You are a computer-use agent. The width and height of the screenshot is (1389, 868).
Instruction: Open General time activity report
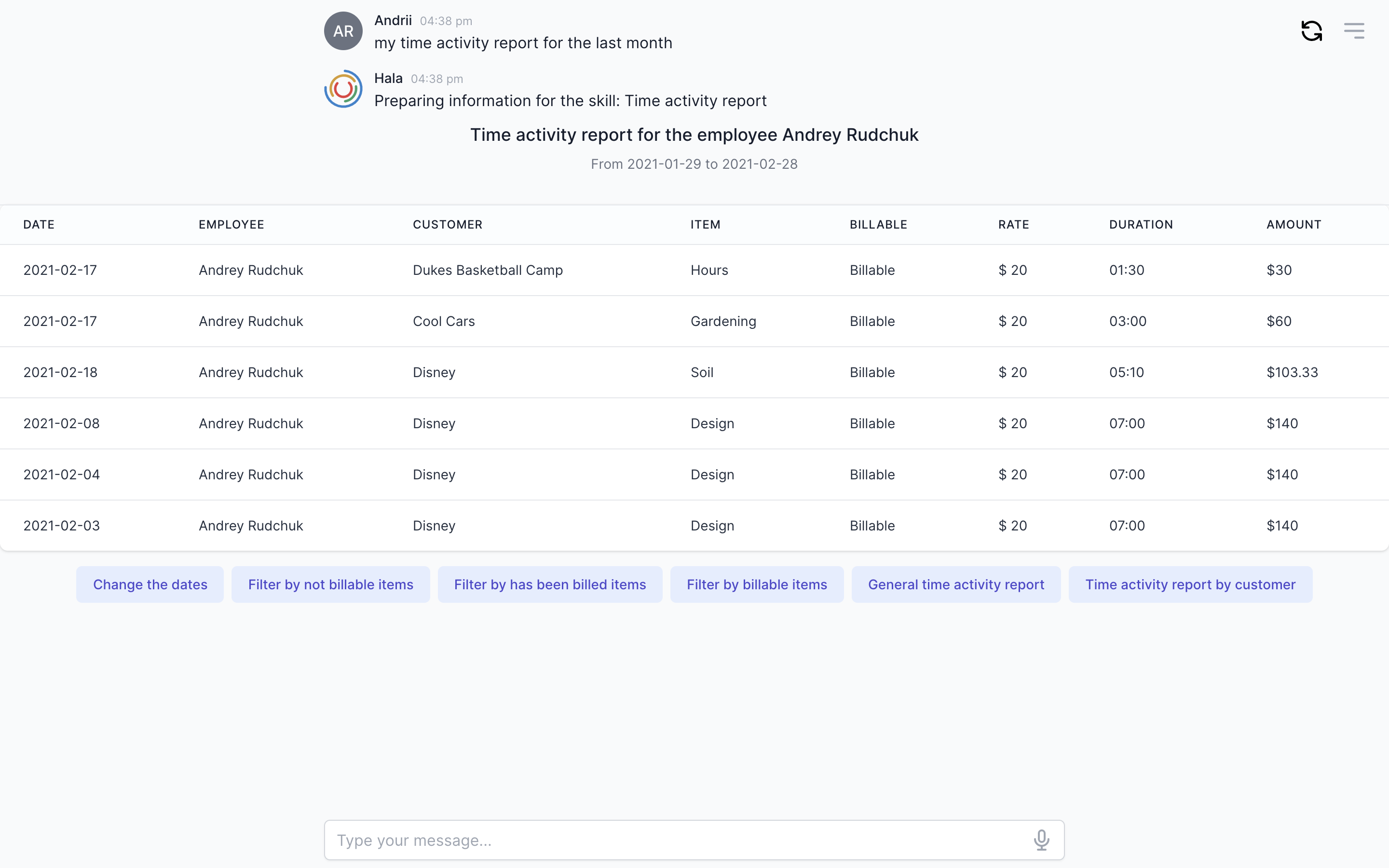click(x=955, y=584)
